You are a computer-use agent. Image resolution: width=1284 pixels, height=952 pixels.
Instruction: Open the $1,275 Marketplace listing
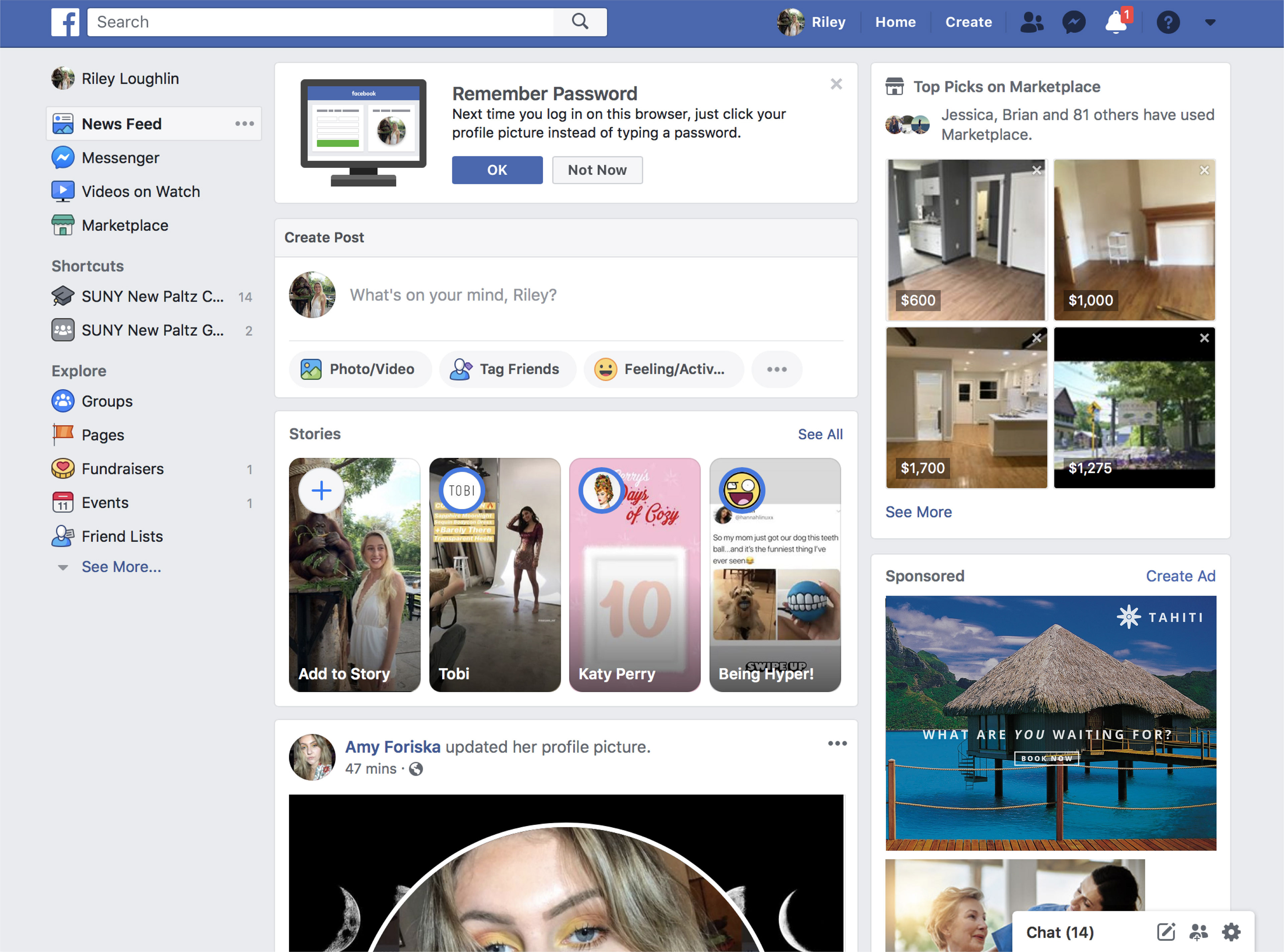[x=1134, y=407]
